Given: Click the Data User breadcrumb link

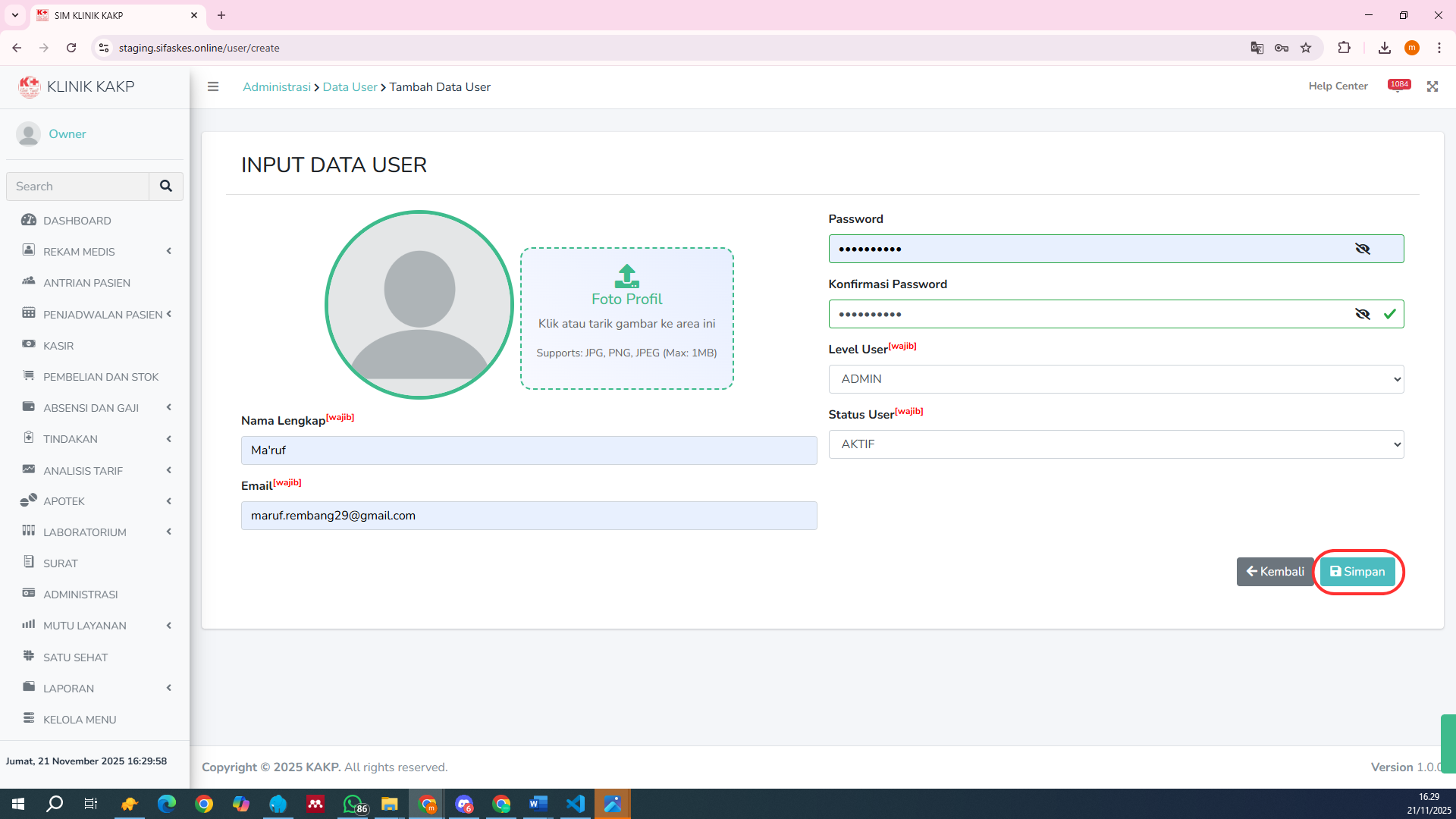Looking at the screenshot, I should pyautogui.click(x=350, y=86).
